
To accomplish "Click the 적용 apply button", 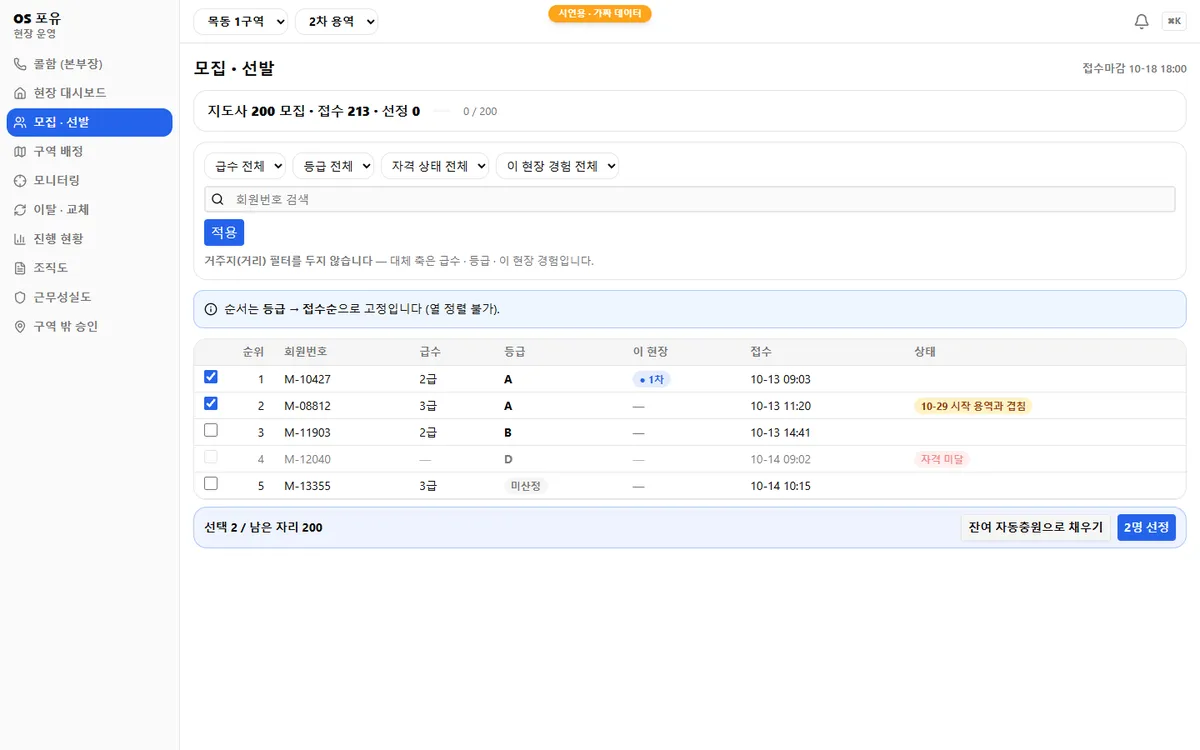I will click(224, 232).
